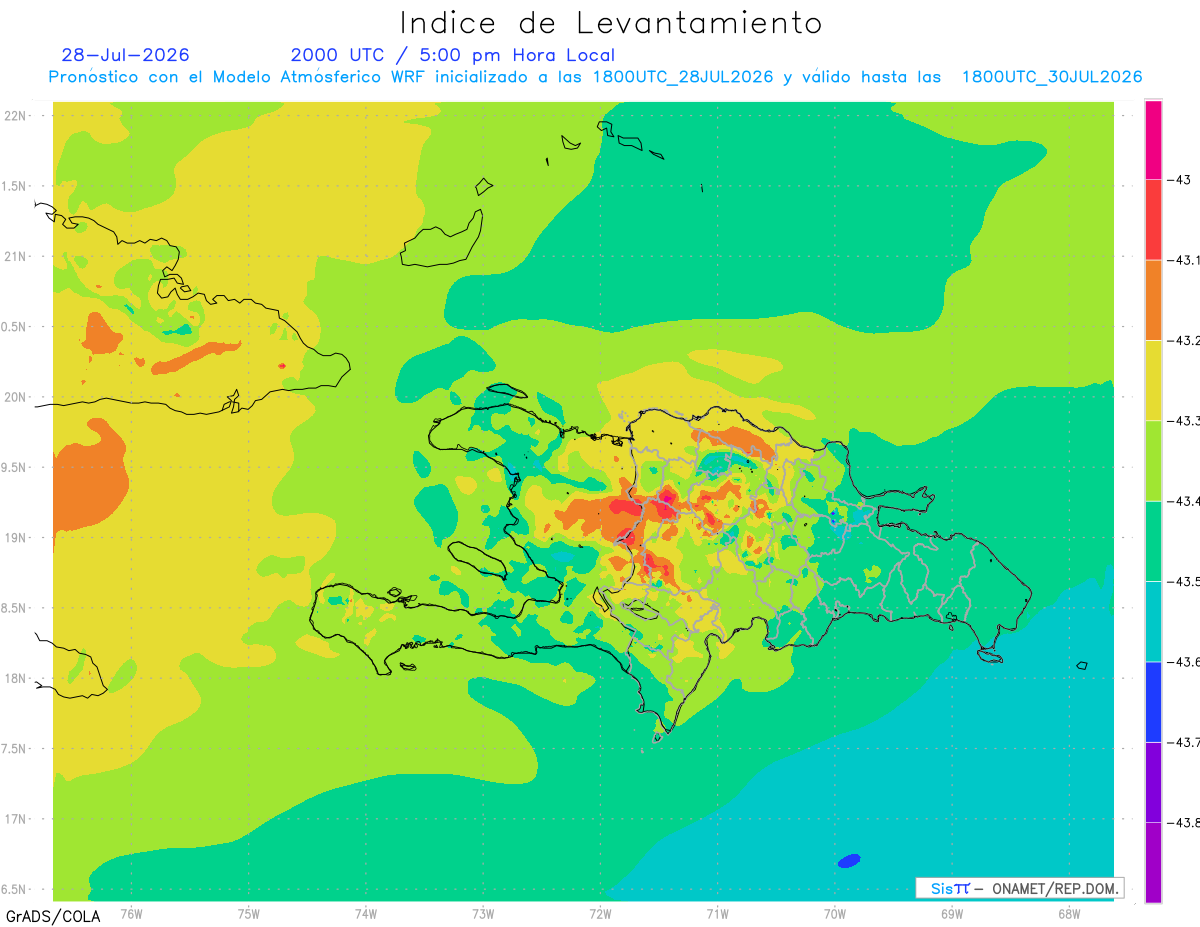Click the '-43.6' color bar label

(x=1184, y=661)
